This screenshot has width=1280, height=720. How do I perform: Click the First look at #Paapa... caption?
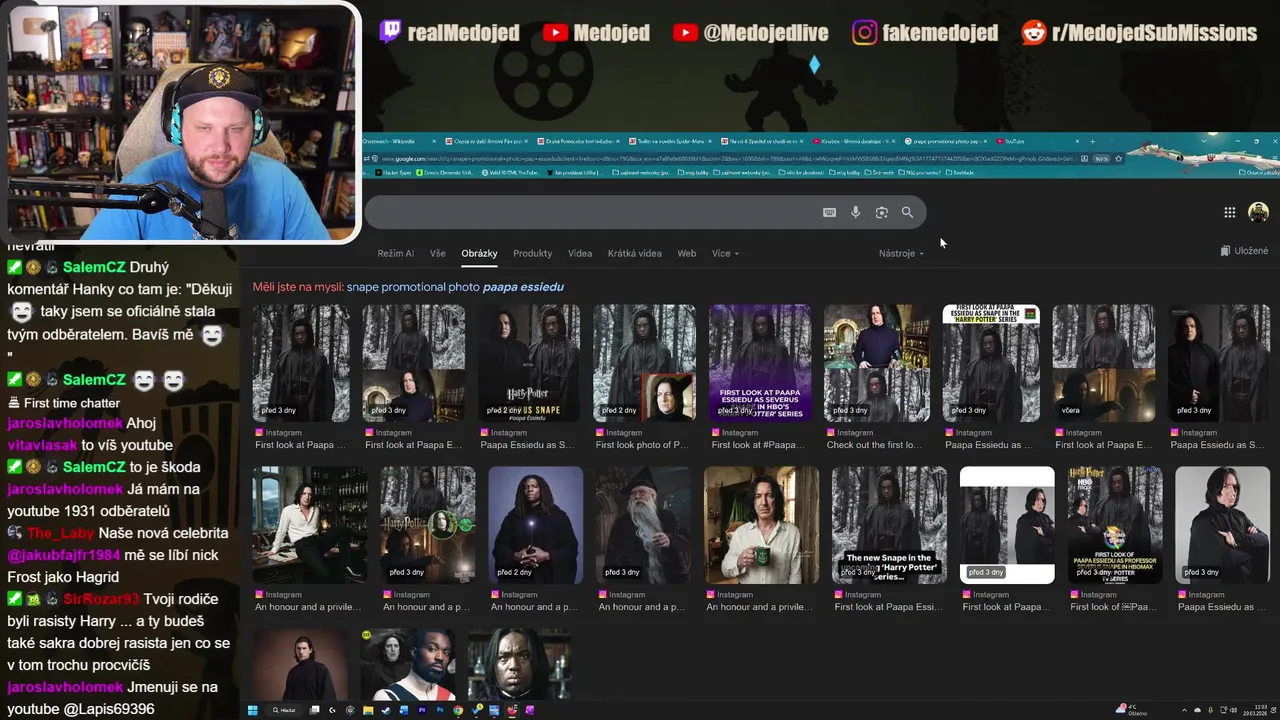757,445
